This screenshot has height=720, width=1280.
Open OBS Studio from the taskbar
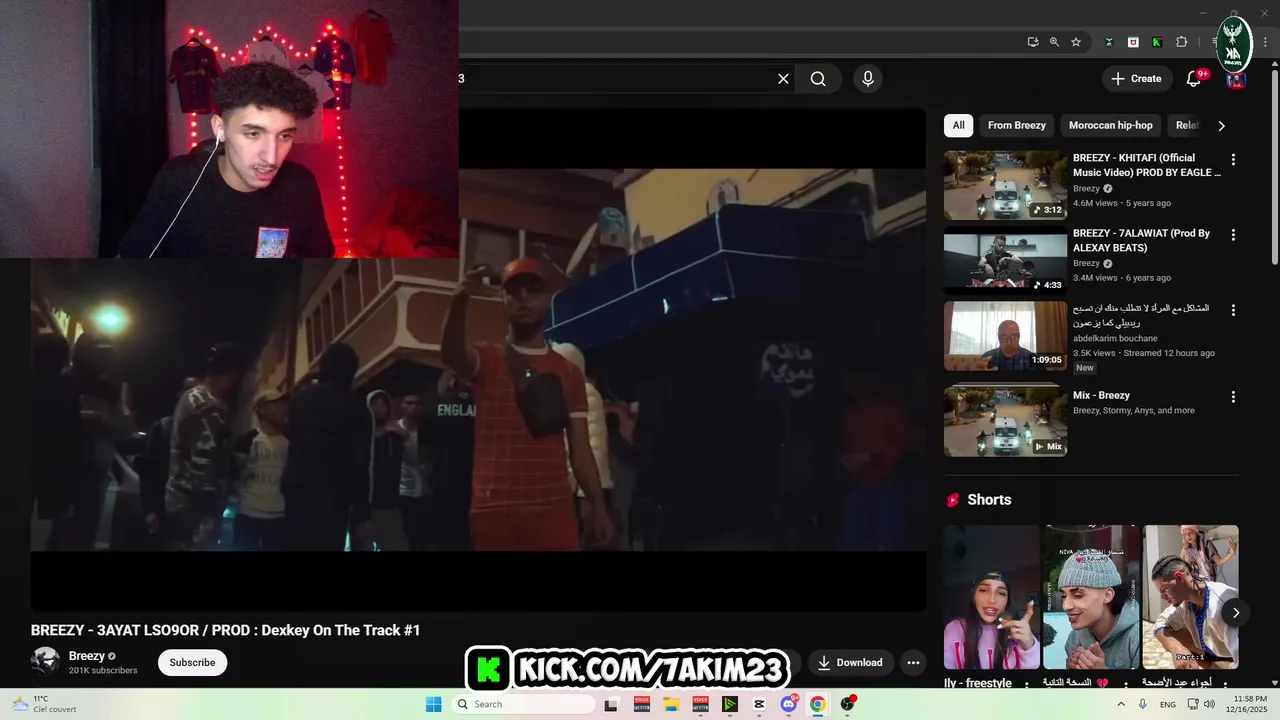pyautogui.click(x=848, y=704)
